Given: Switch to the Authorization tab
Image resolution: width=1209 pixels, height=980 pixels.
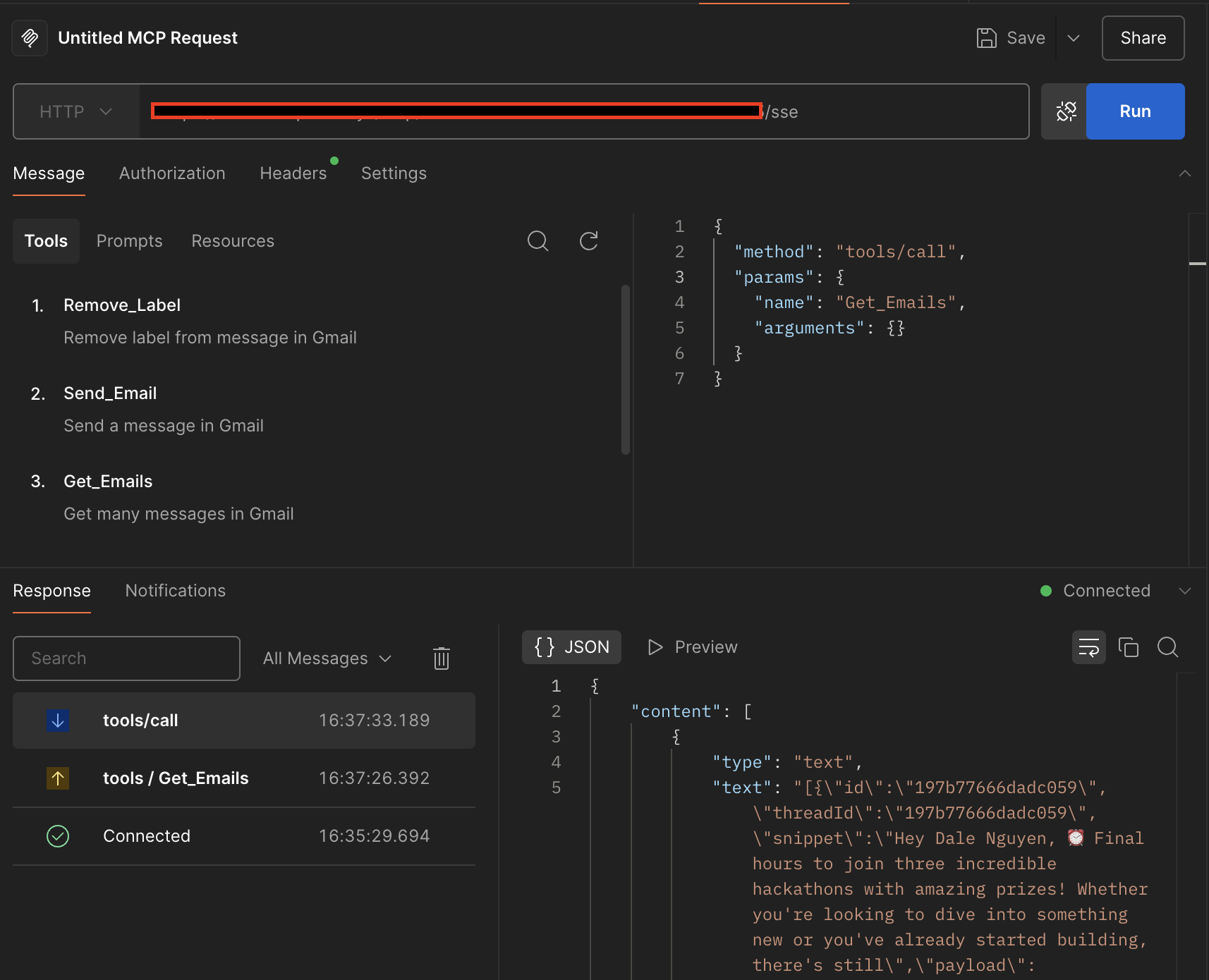Looking at the screenshot, I should point(171,173).
